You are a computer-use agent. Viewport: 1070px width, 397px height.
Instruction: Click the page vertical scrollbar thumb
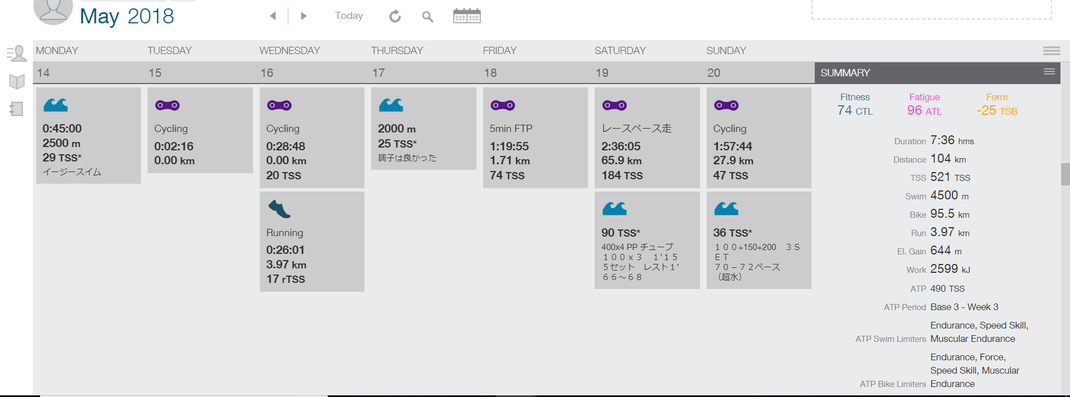(x=1065, y=174)
